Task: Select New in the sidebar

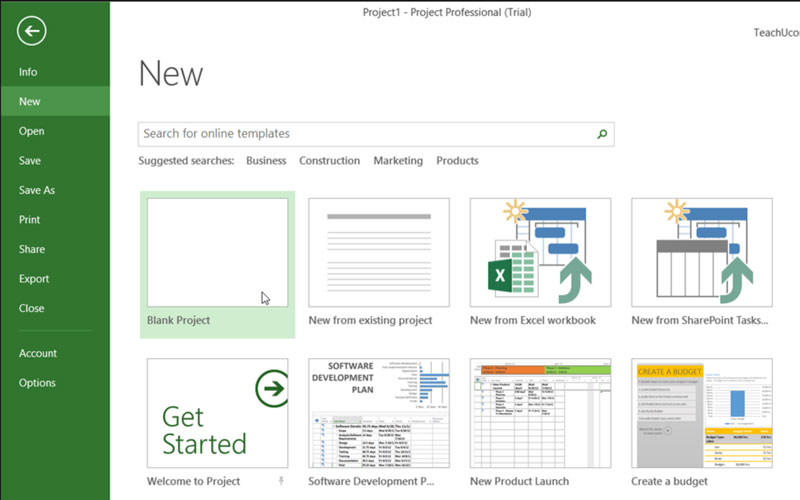Action: [x=55, y=102]
